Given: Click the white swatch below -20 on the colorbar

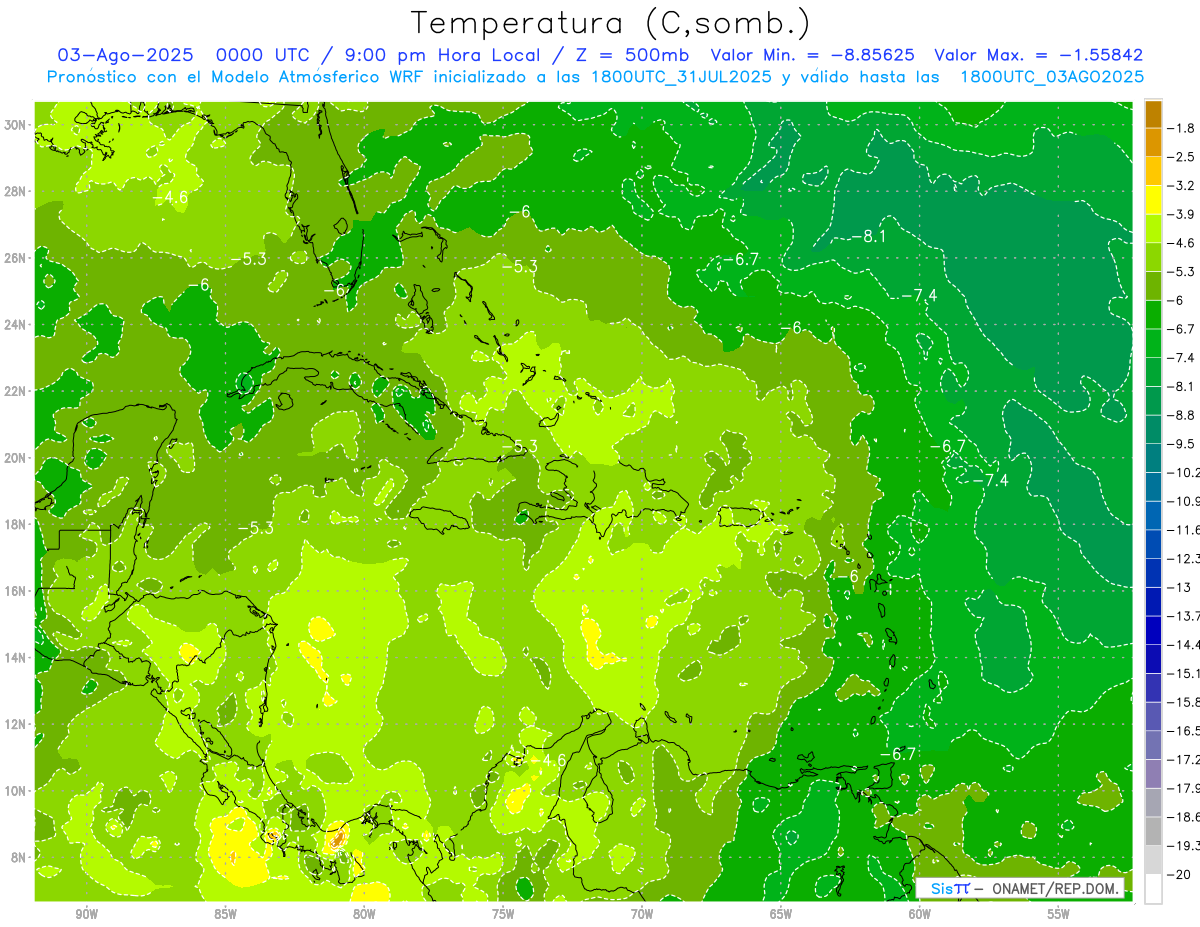Looking at the screenshot, I should click(1153, 889).
